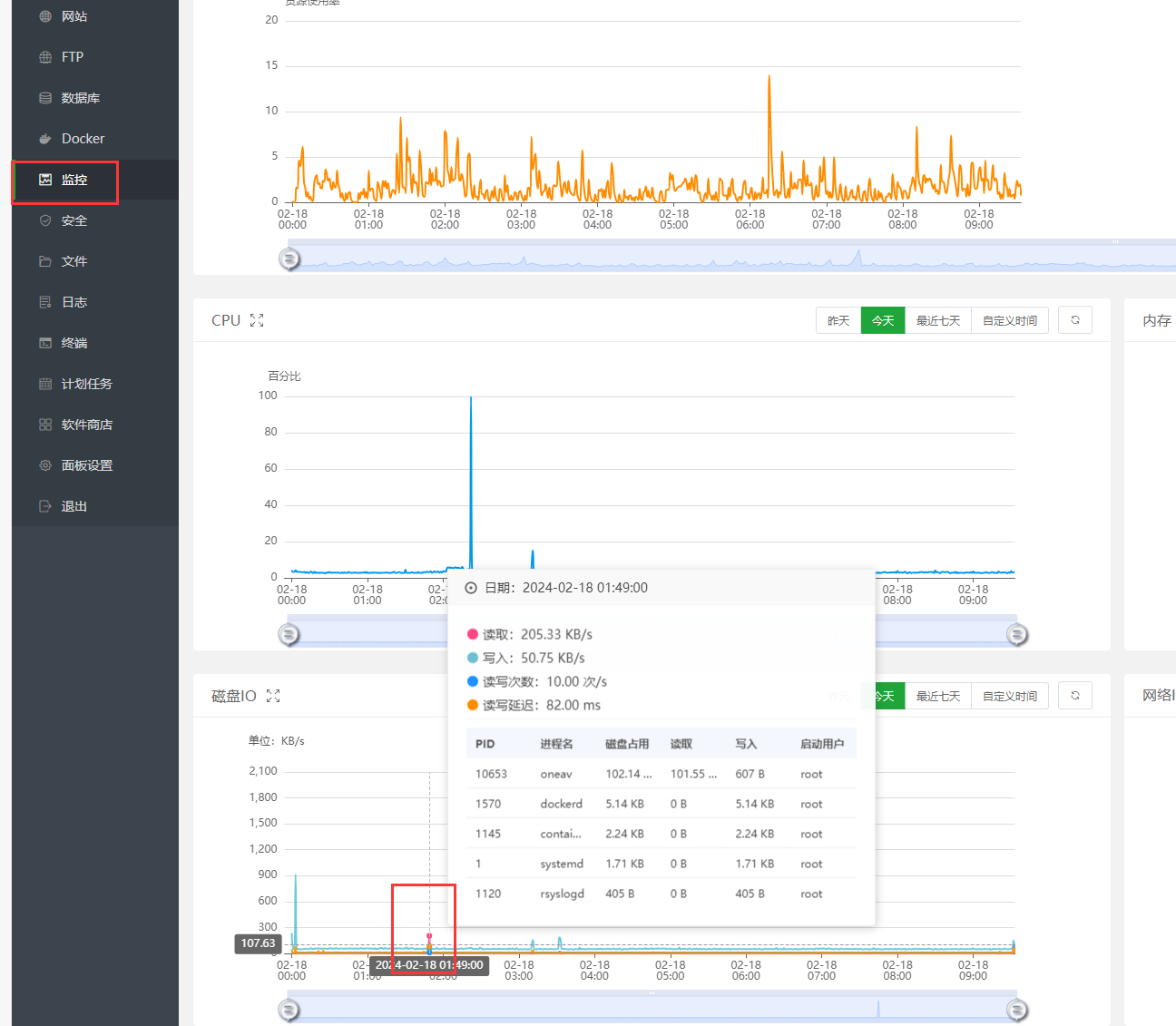
Task: Click the database icon beside 数据库
Action: pyautogui.click(x=45, y=98)
